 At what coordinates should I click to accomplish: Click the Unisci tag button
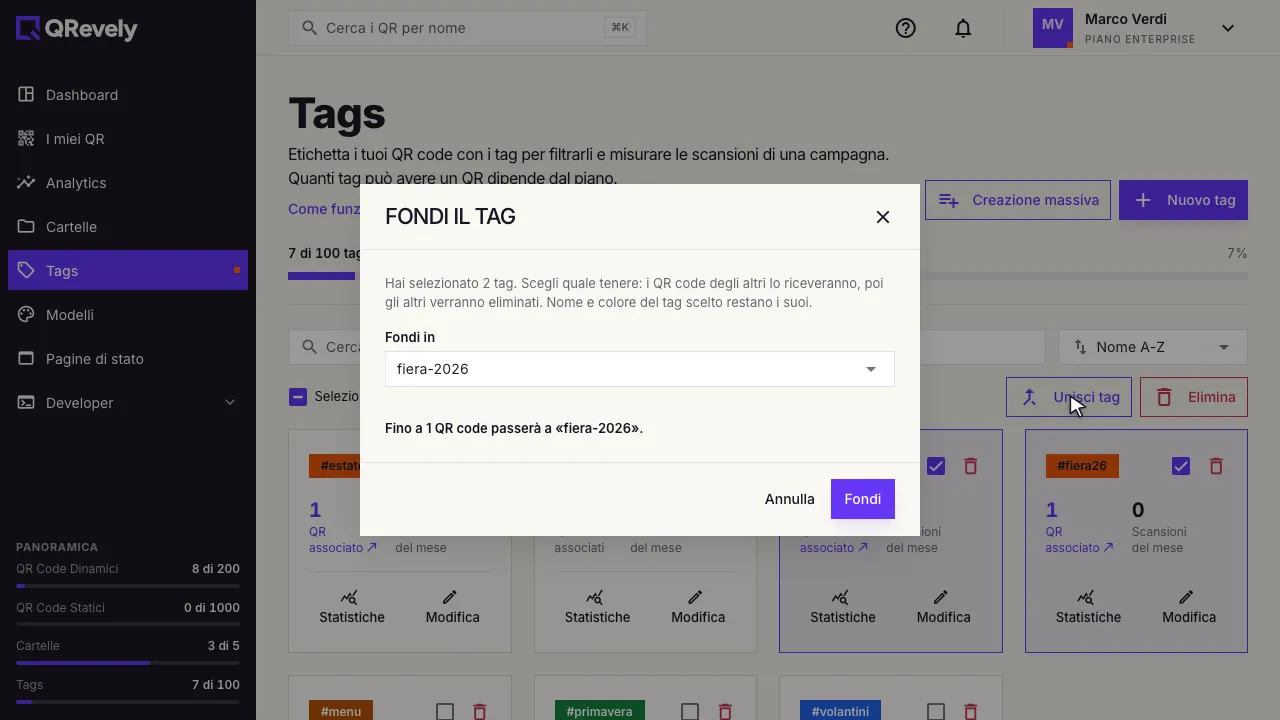[1069, 397]
